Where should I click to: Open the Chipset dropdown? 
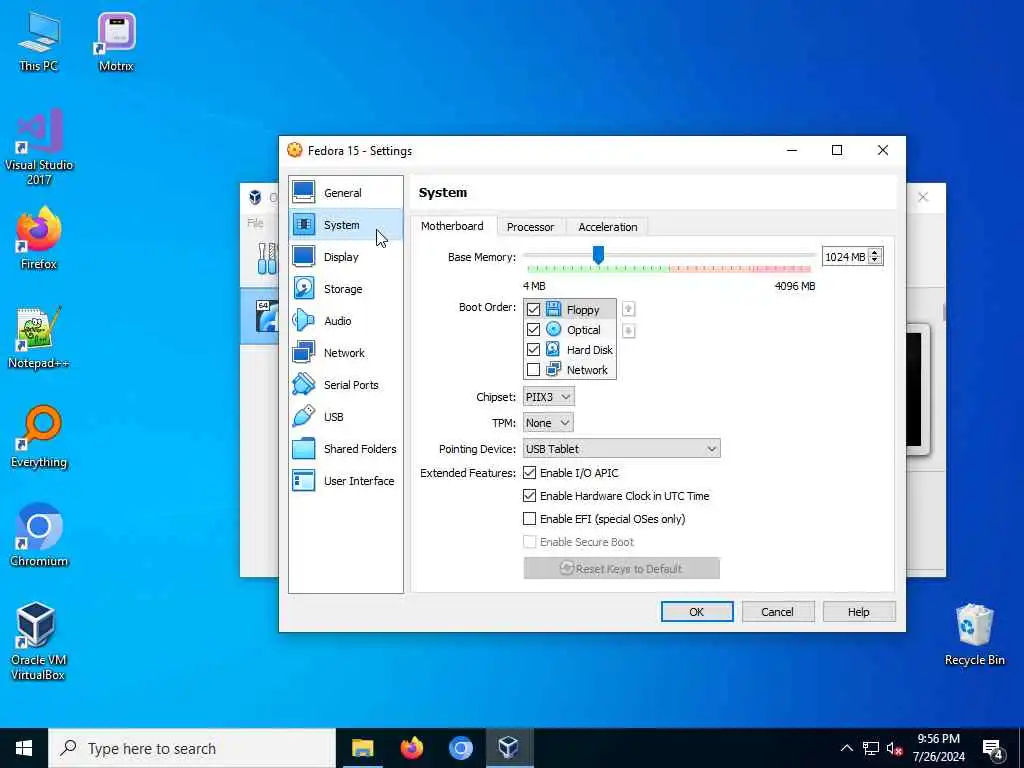tap(549, 396)
